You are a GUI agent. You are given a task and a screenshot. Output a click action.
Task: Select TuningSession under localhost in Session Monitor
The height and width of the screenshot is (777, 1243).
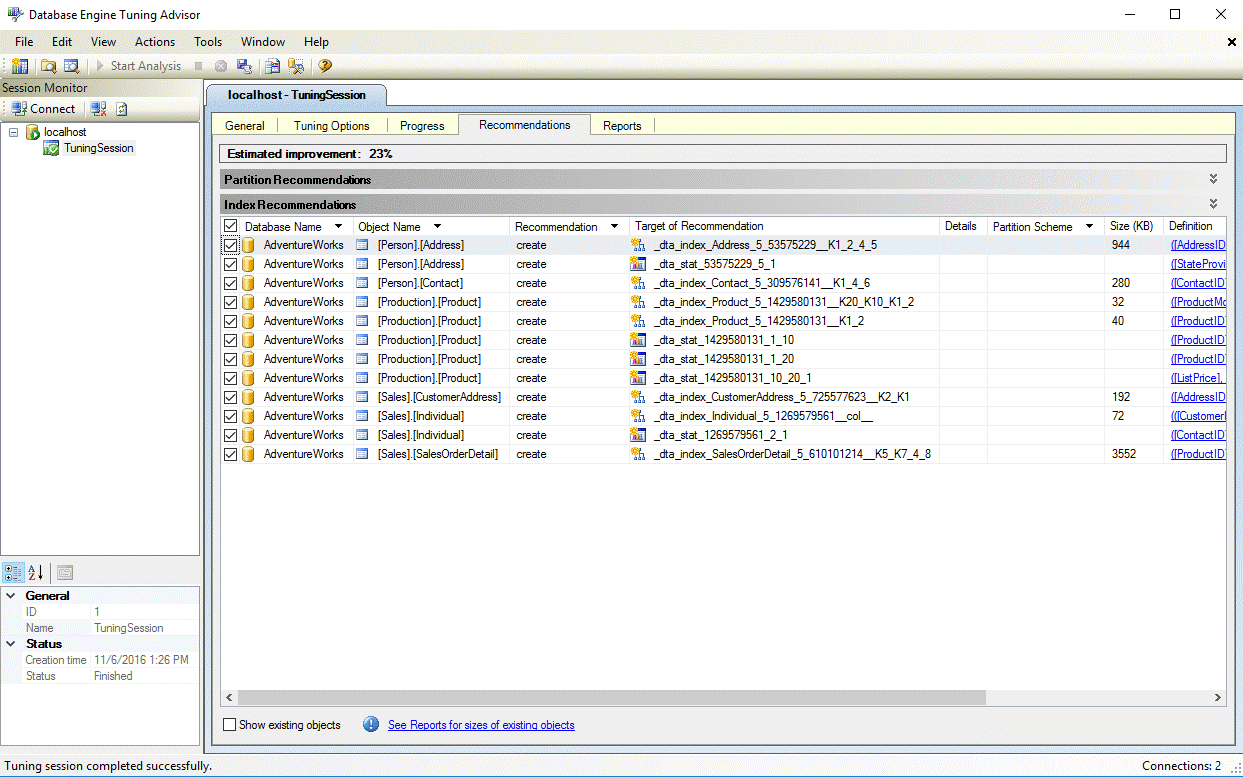[97, 147]
